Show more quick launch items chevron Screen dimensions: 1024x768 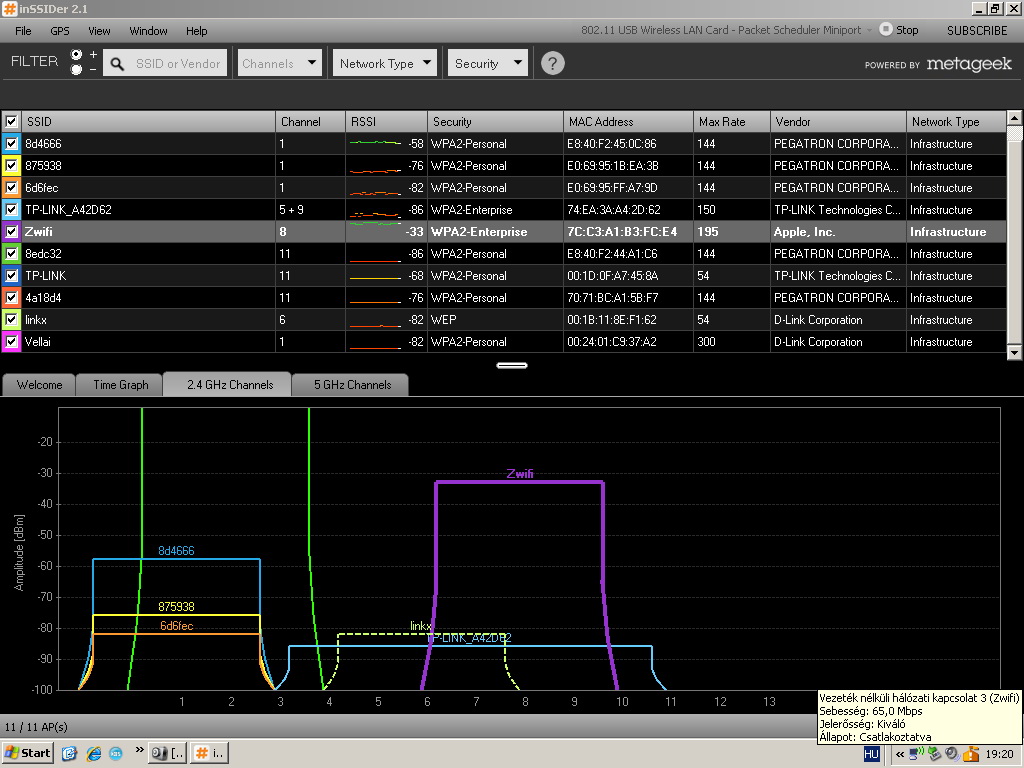click(139, 750)
